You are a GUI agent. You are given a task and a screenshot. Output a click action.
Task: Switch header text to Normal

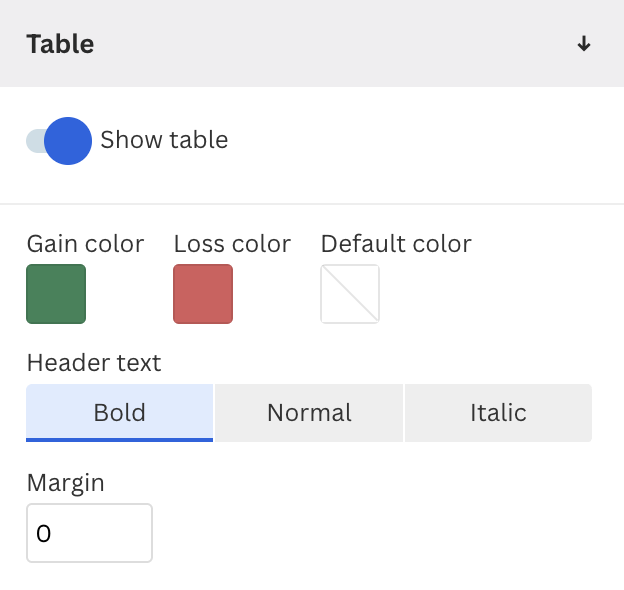tap(309, 413)
